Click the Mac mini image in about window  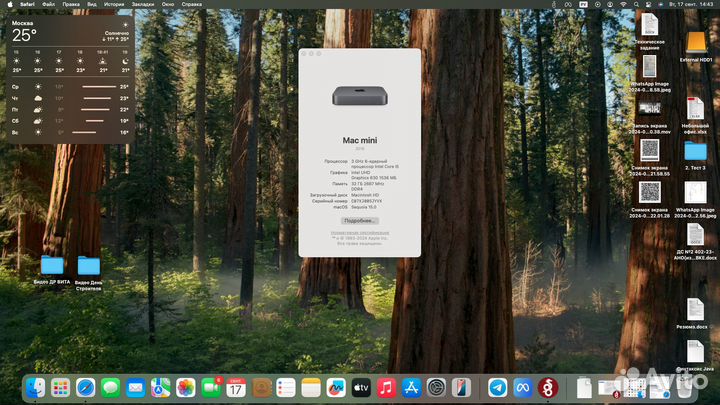[x=360, y=96]
